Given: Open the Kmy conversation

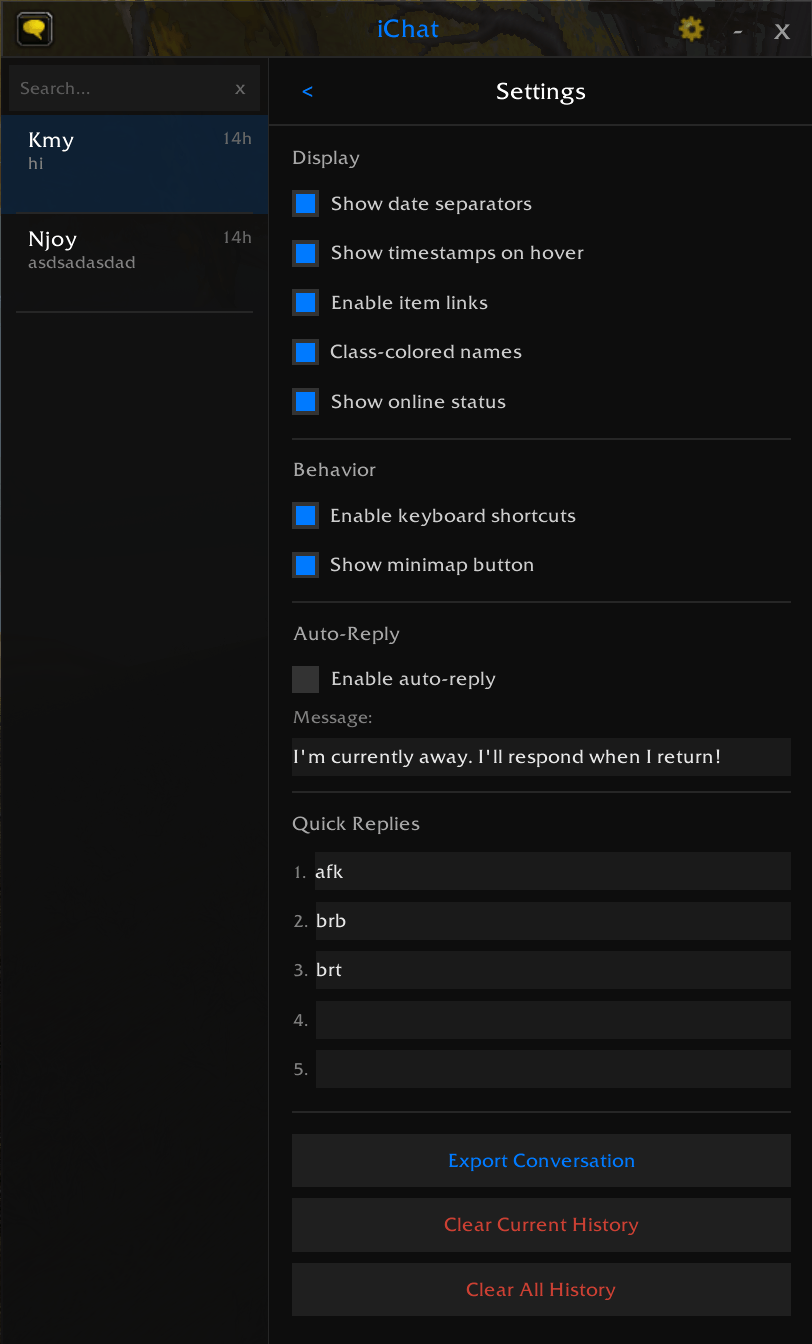Looking at the screenshot, I should click(x=135, y=164).
